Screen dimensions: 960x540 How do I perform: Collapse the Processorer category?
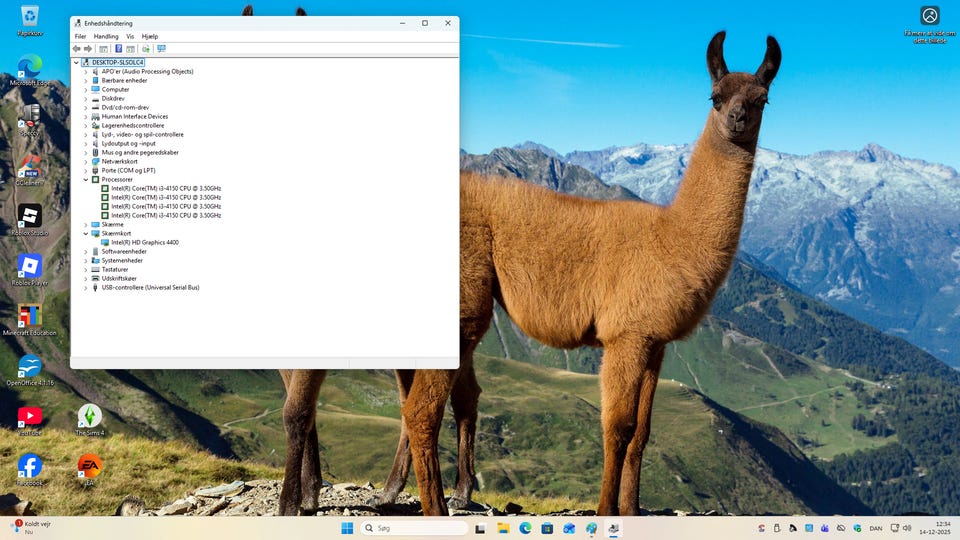(x=86, y=179)
